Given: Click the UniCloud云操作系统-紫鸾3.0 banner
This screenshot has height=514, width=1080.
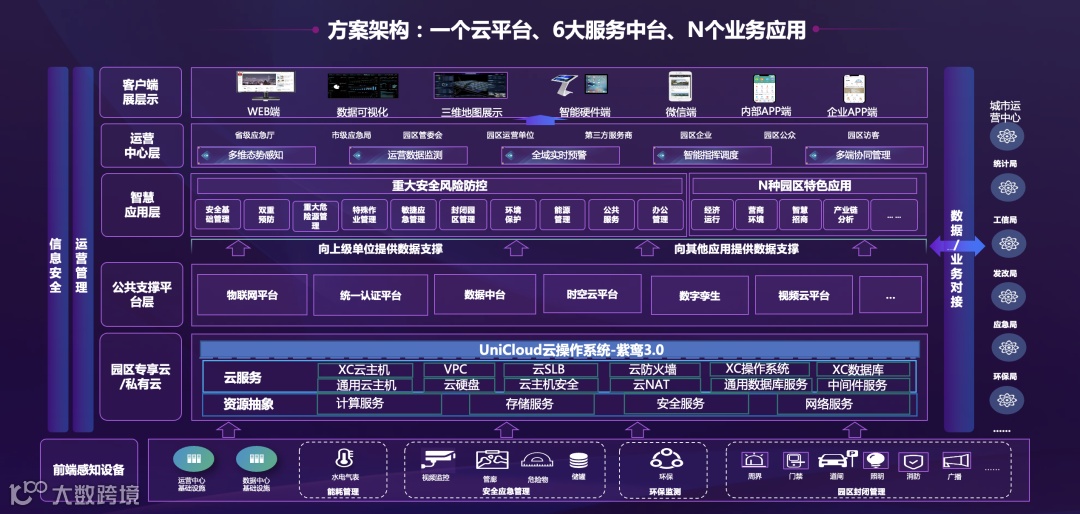Looking at the screenshot, I should pyautogui.click(x=560, y=349).
